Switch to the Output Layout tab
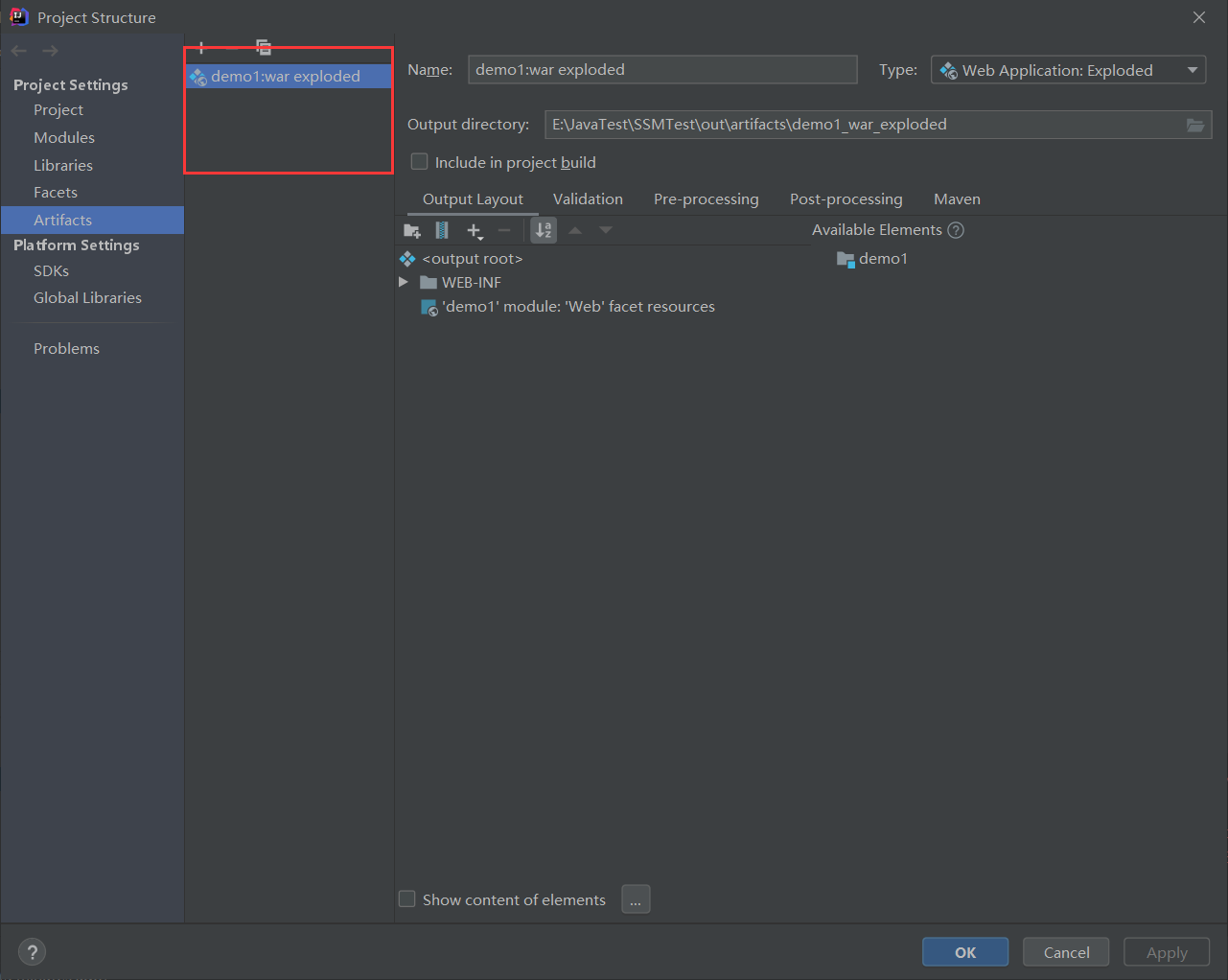 tap(473, 199)
